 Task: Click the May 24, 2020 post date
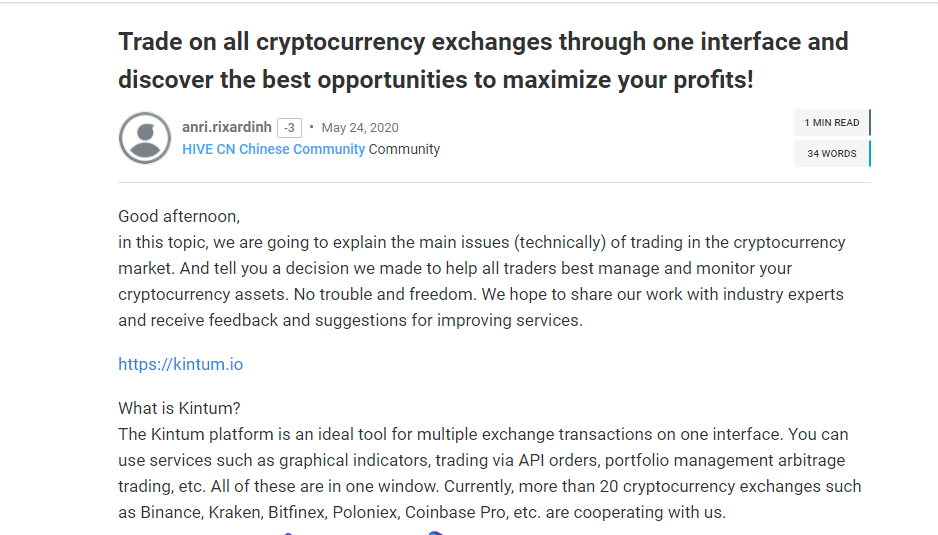(x=360, y=128)
